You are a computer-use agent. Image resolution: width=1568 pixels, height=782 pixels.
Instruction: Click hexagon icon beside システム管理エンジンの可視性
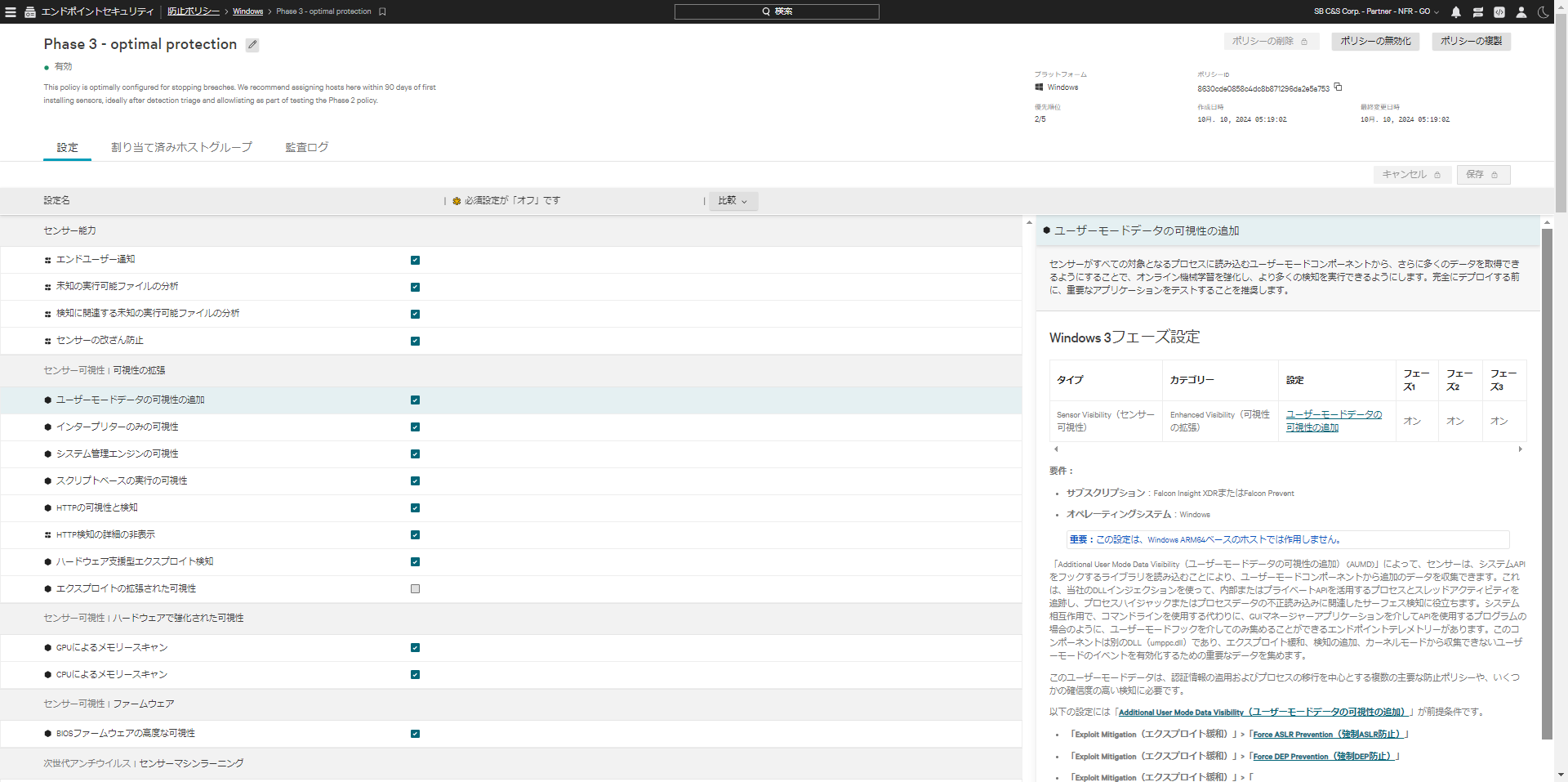(x=48, y=454)
